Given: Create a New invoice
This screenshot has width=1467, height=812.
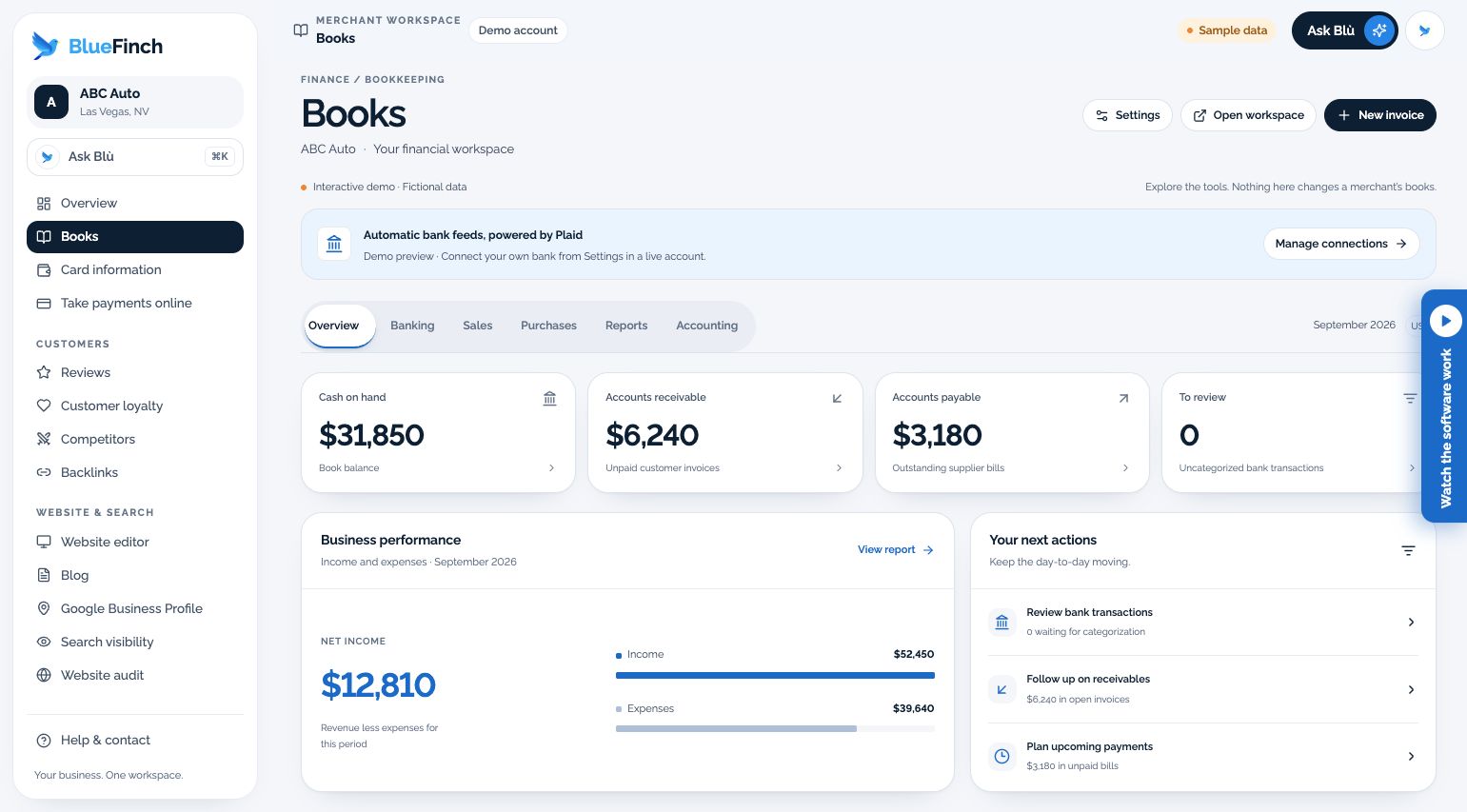Looking at the screenshot, I should tap(1380, 115).
